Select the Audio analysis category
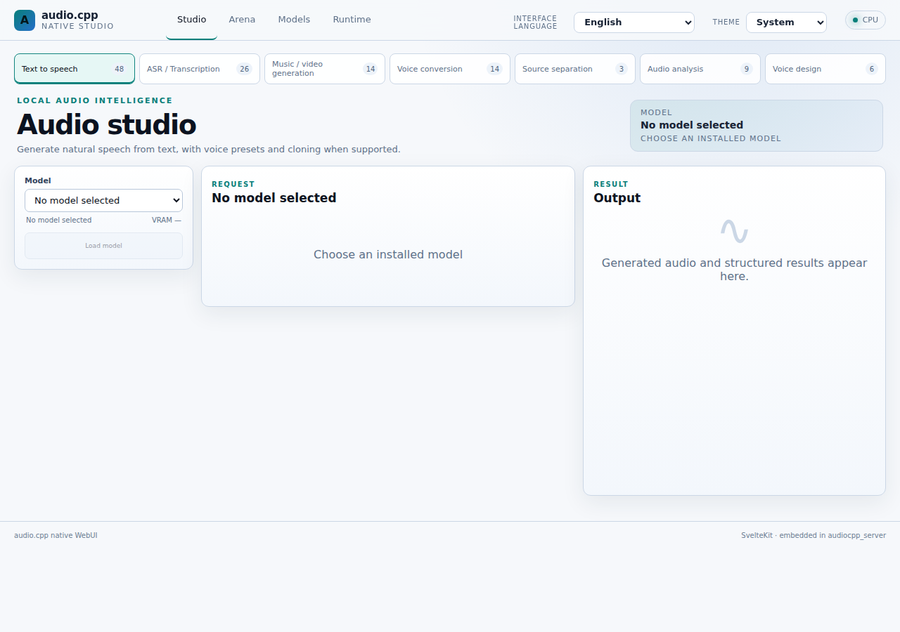The height and width of the screenshot is (632, 900). (x=700, y=69)
